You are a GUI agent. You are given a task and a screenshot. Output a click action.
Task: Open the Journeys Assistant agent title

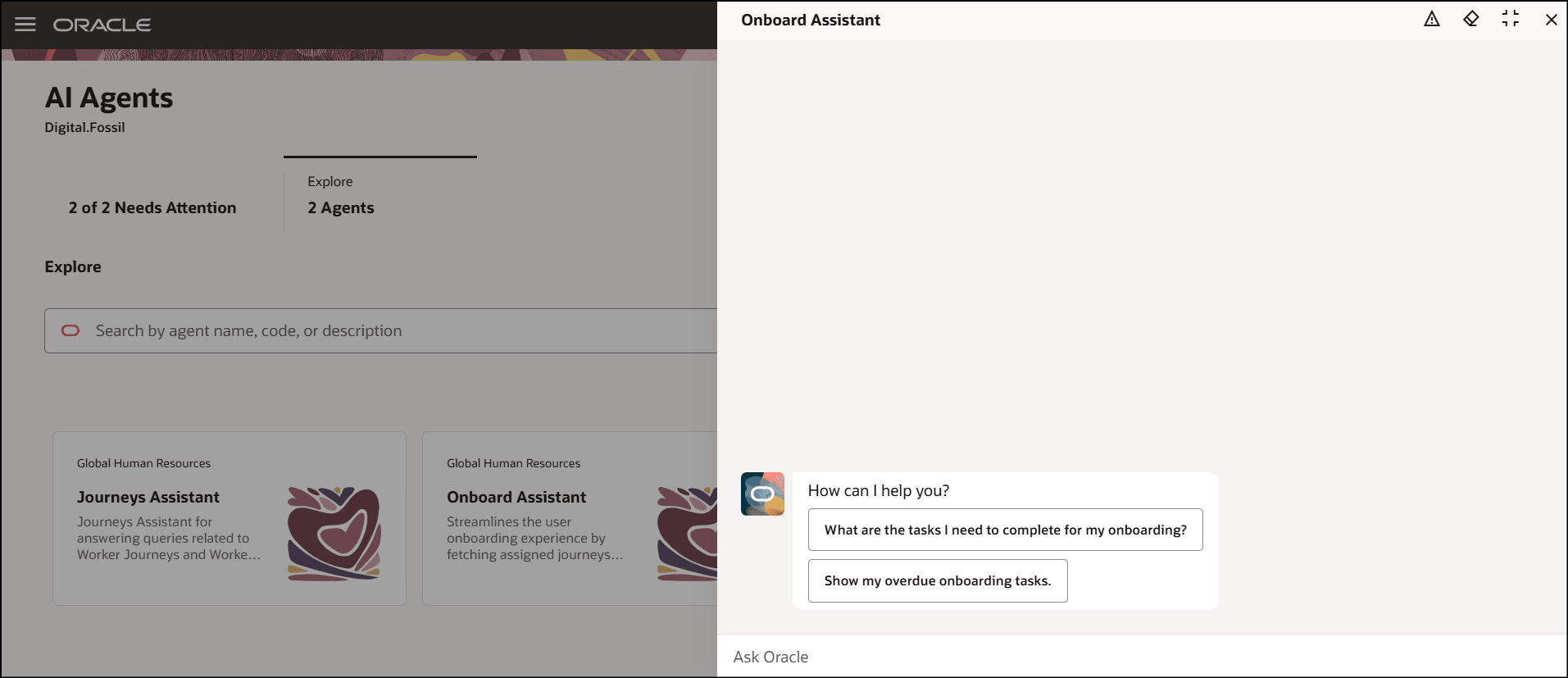[x=148, y=497]
